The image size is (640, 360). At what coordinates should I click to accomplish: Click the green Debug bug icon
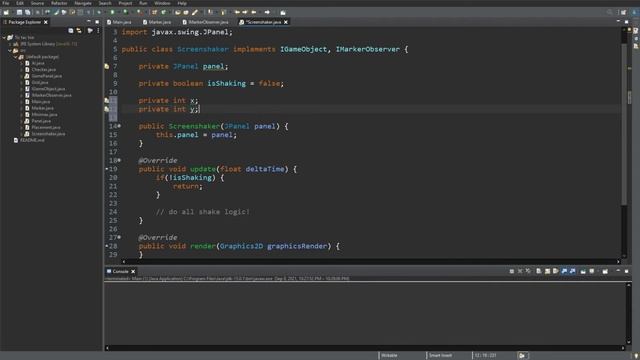(x=99, y=12)
